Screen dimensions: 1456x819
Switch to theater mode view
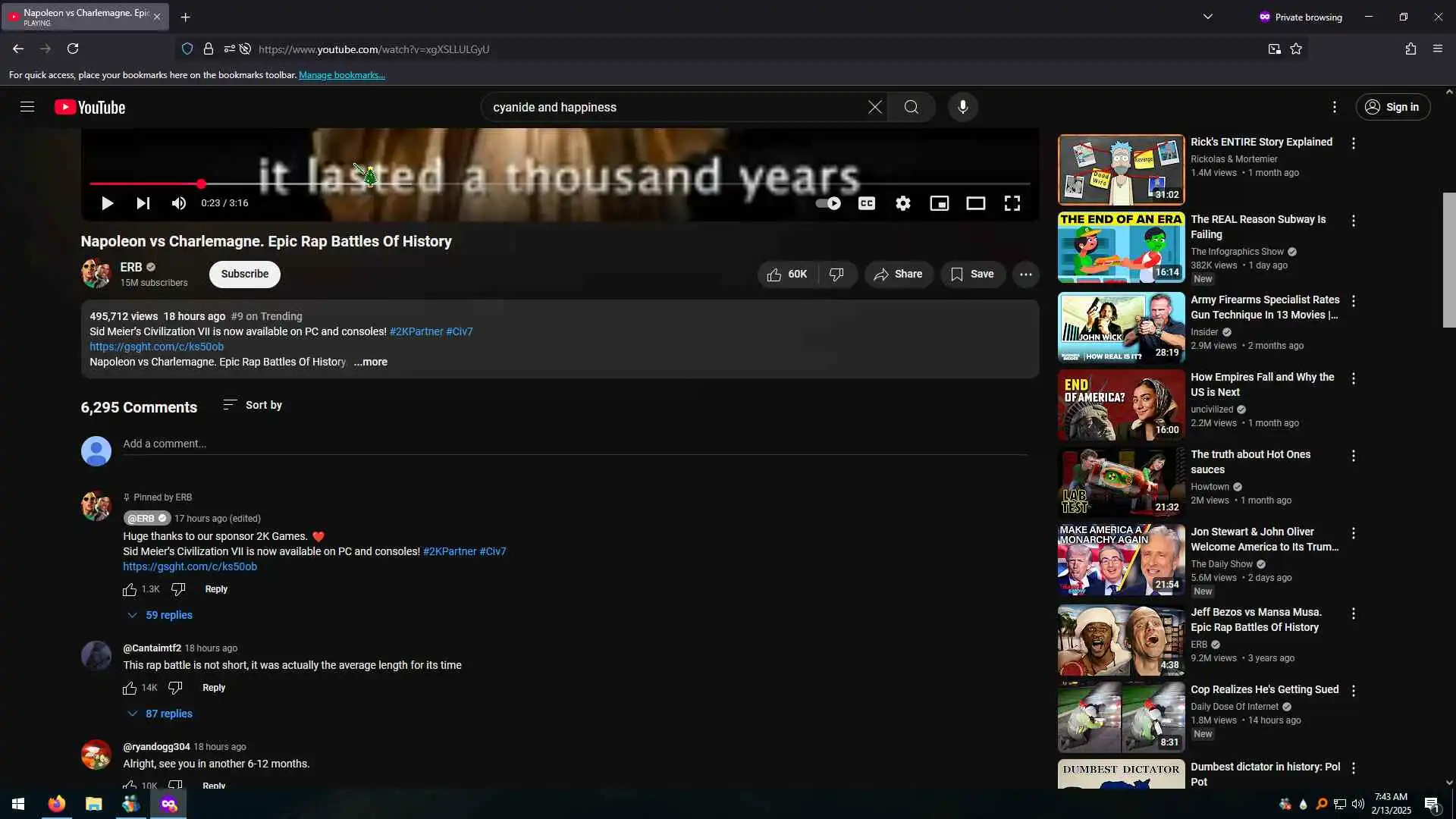975,203
